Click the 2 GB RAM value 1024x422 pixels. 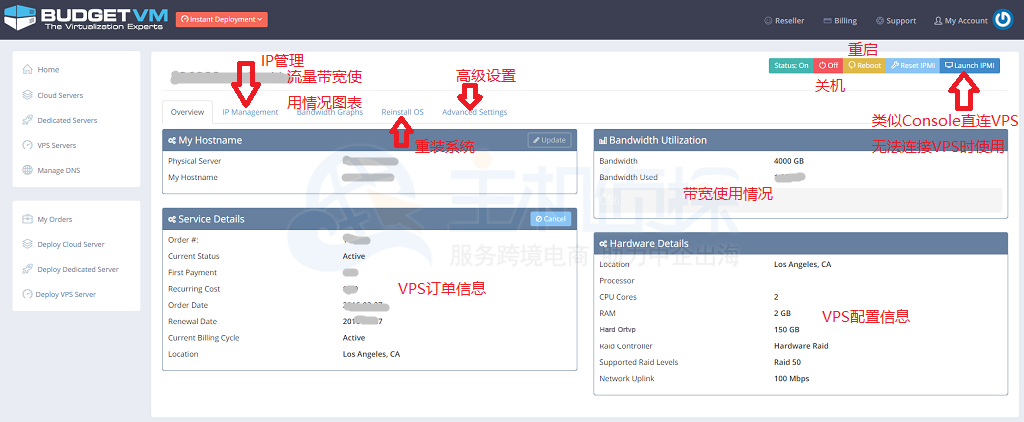coord(782,314)
